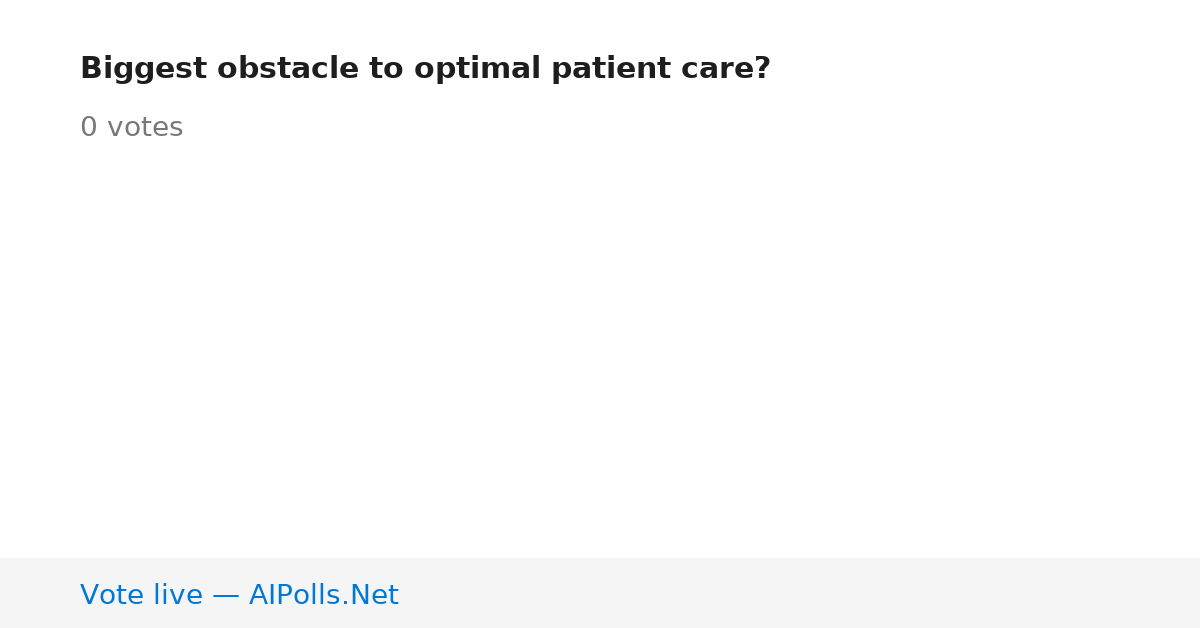Click the word optimal in the heading
1200x628 pixels.
click(477, 69)
